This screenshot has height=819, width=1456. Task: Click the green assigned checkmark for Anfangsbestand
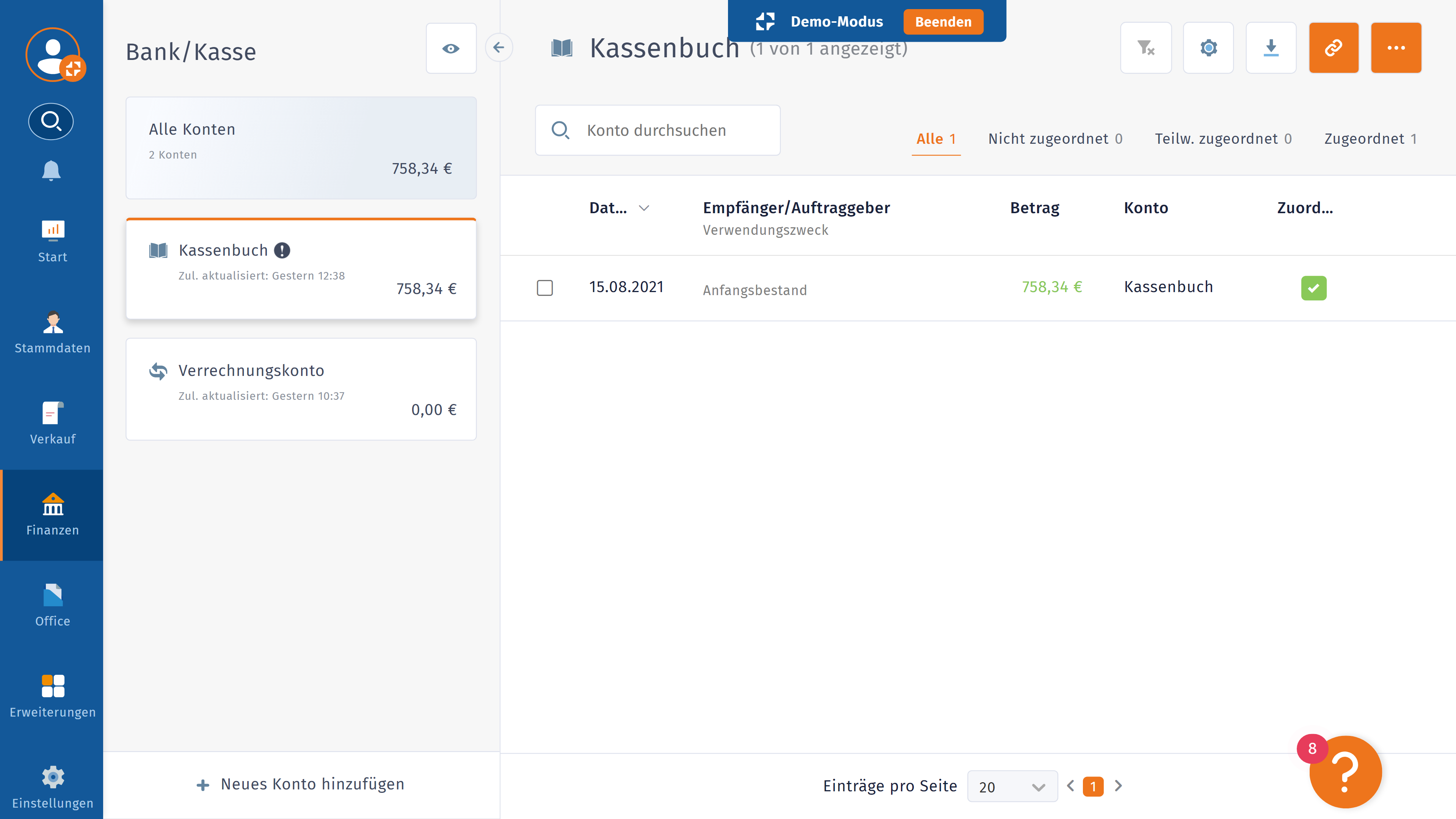(x=1313, y=288)
